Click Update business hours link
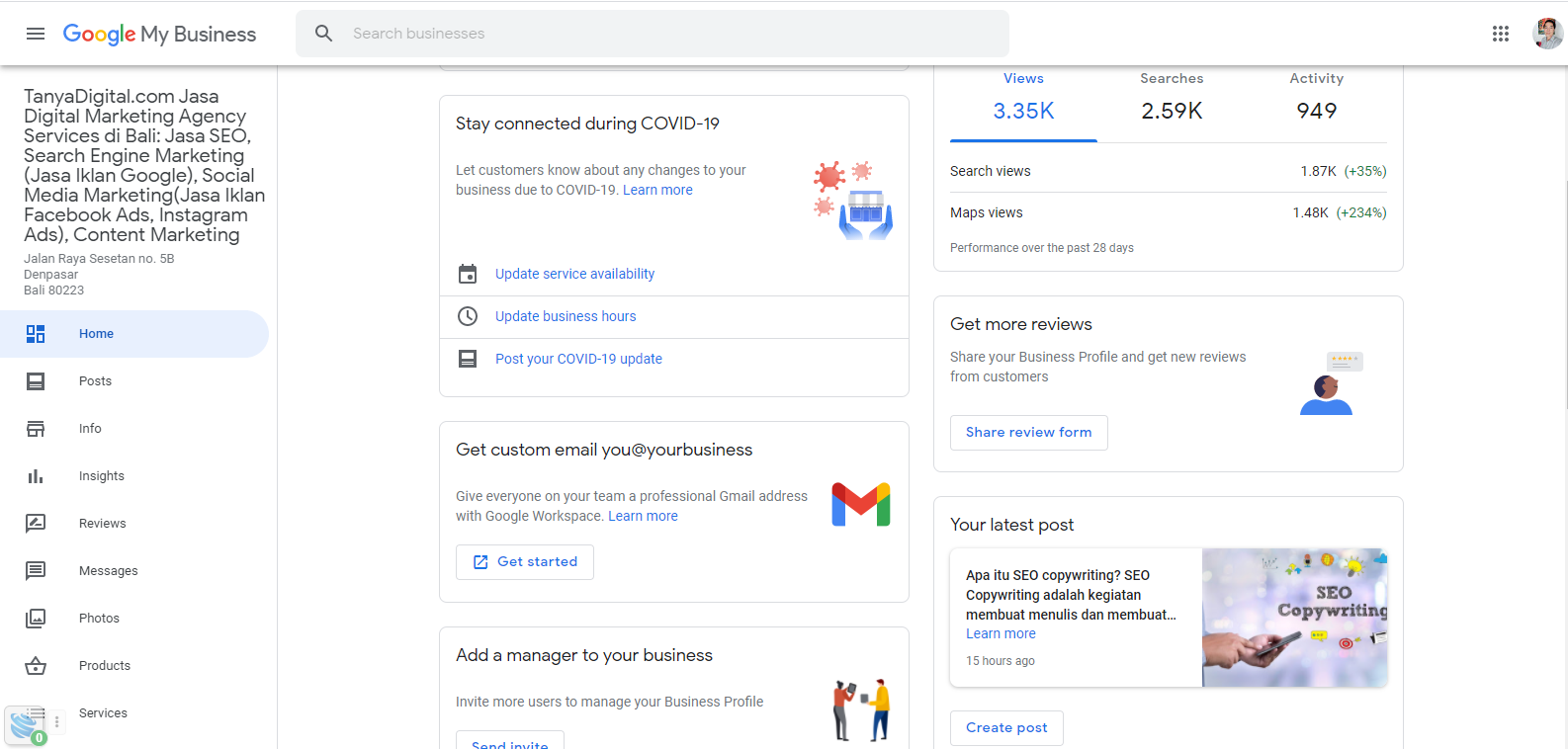This screenshot has height=749, width=1568. click(566, 316)
